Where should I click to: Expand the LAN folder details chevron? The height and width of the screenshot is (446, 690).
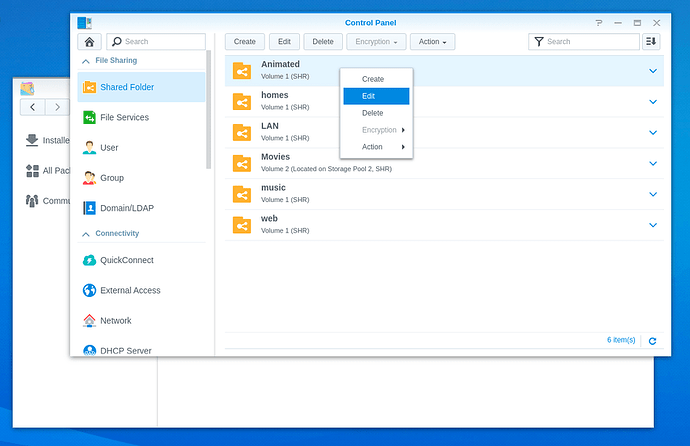tap(653, 132)
